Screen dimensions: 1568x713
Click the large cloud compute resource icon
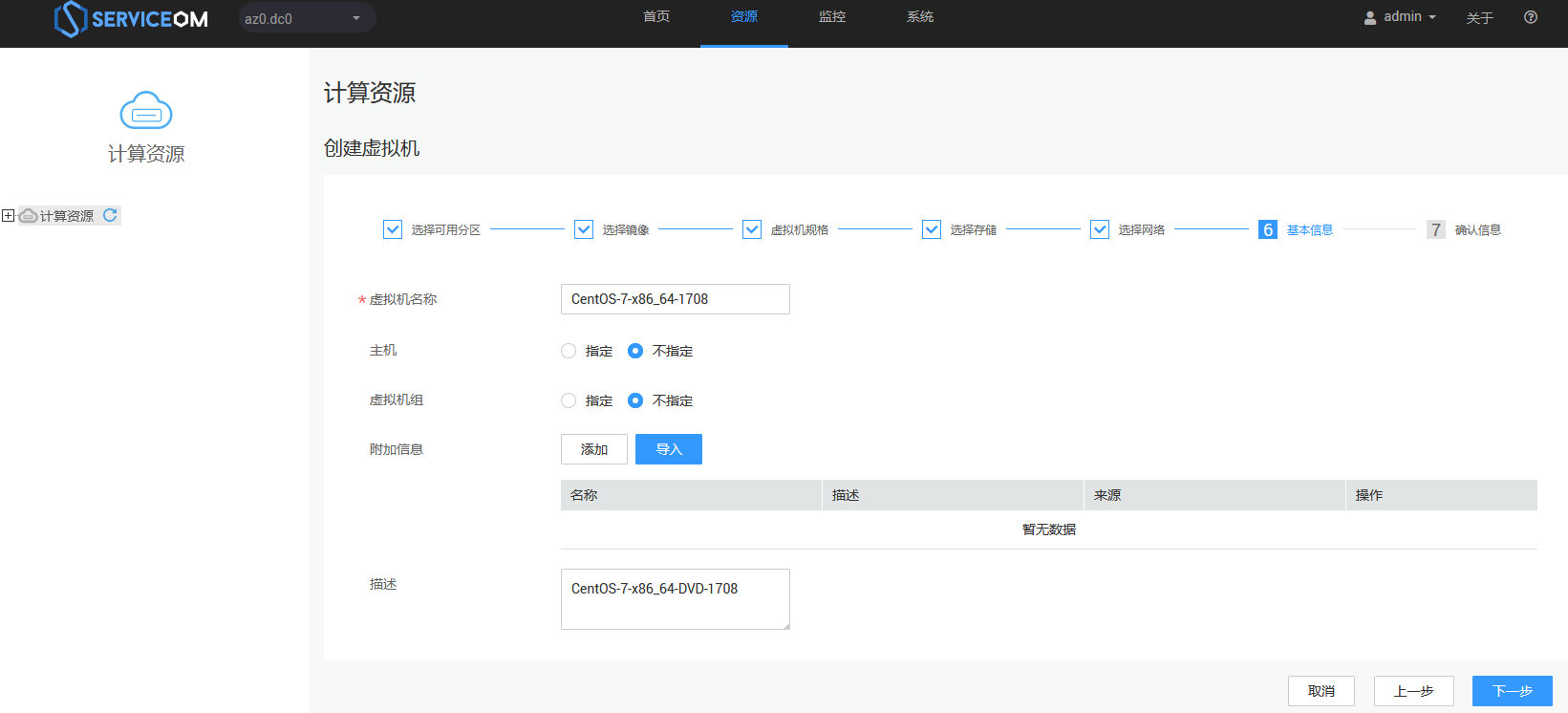pyautogui.click(x=146, y=111)
